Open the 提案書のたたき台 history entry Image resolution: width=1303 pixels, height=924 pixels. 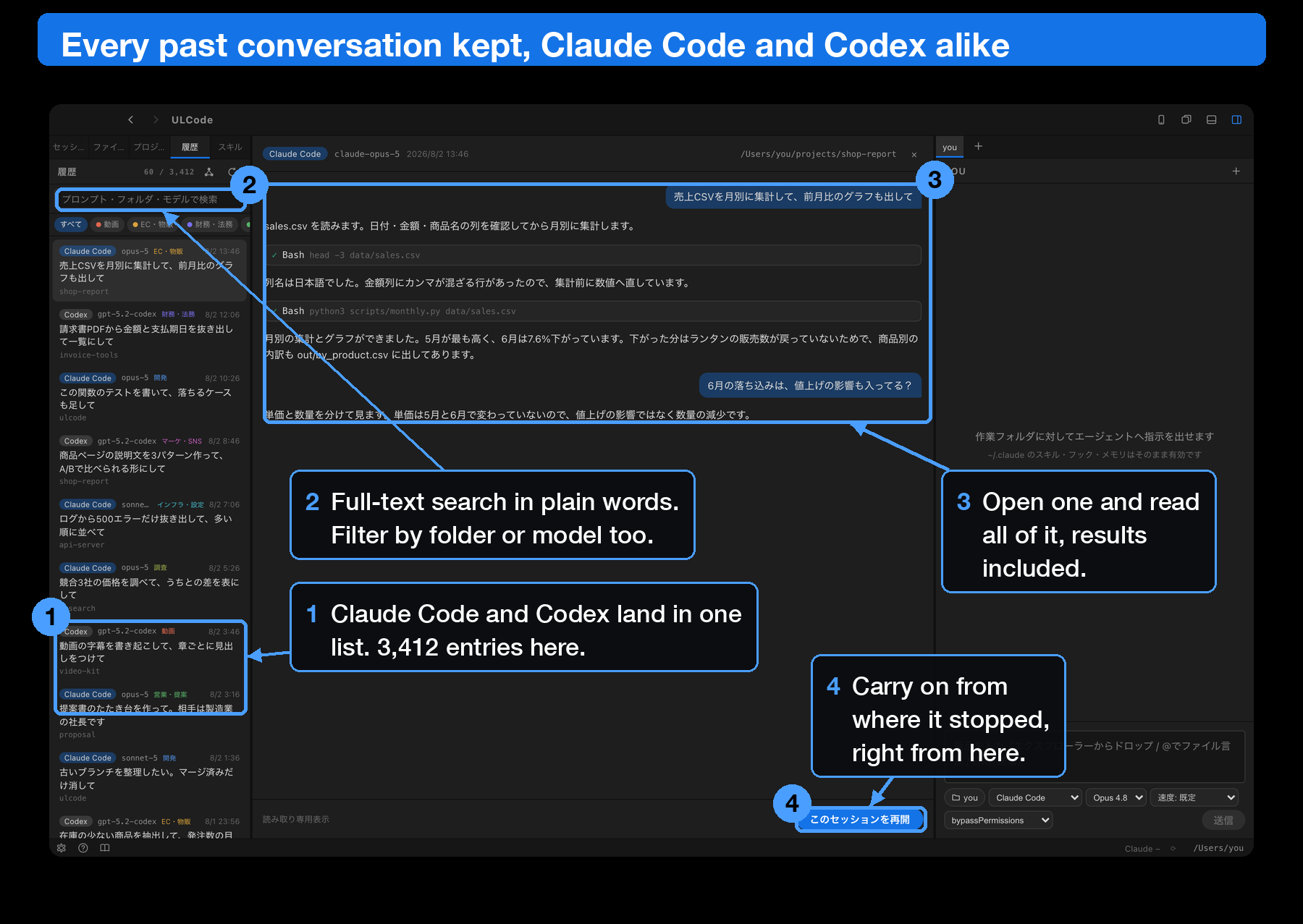pyautogui.click(x=151, y=714)
